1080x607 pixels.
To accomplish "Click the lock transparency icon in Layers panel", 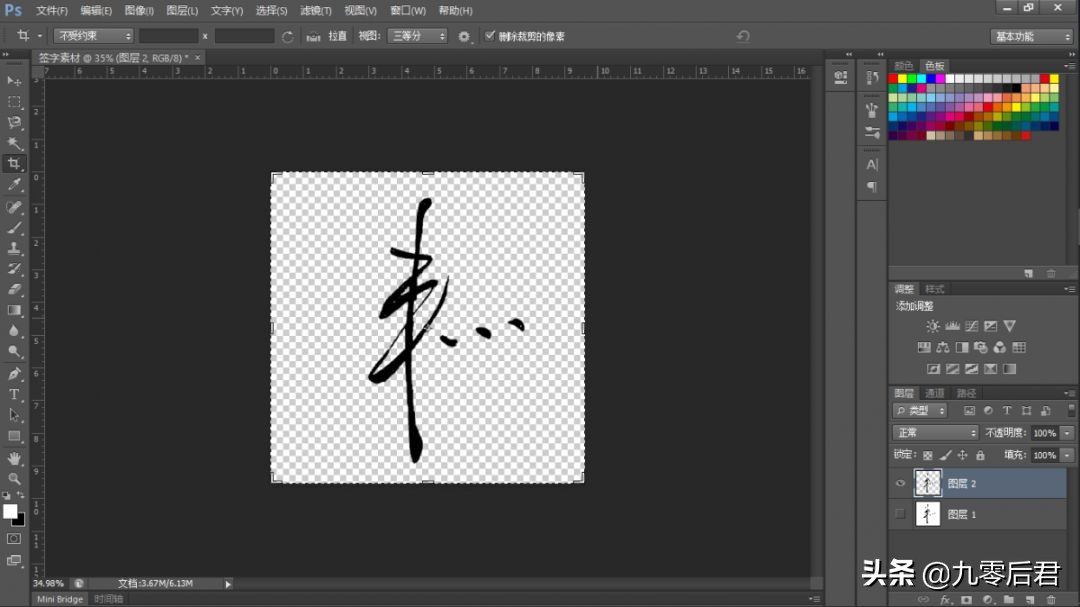I will 927,455.
